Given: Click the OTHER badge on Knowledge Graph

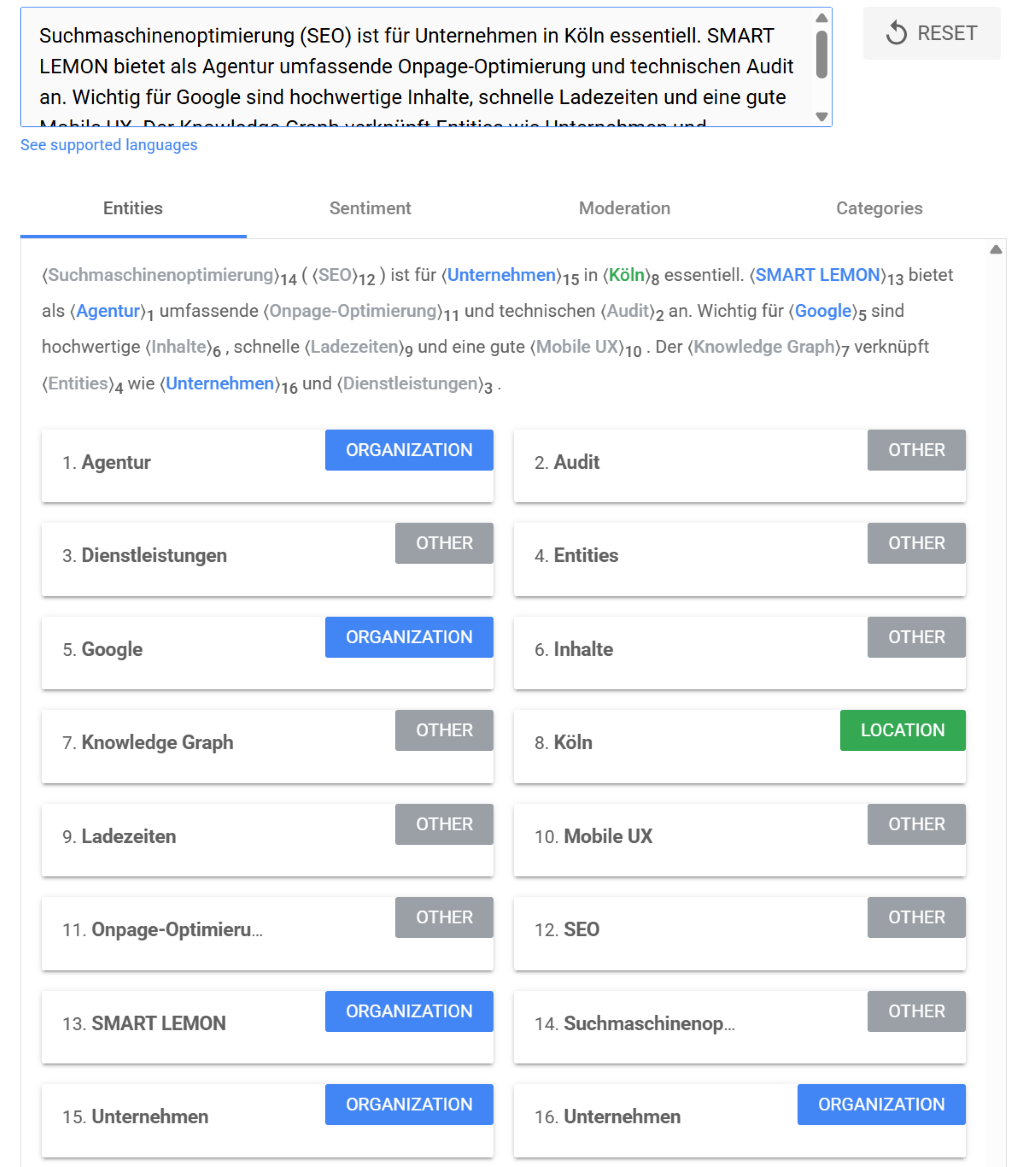Looking at the screenshot, I should coord(444,730).
